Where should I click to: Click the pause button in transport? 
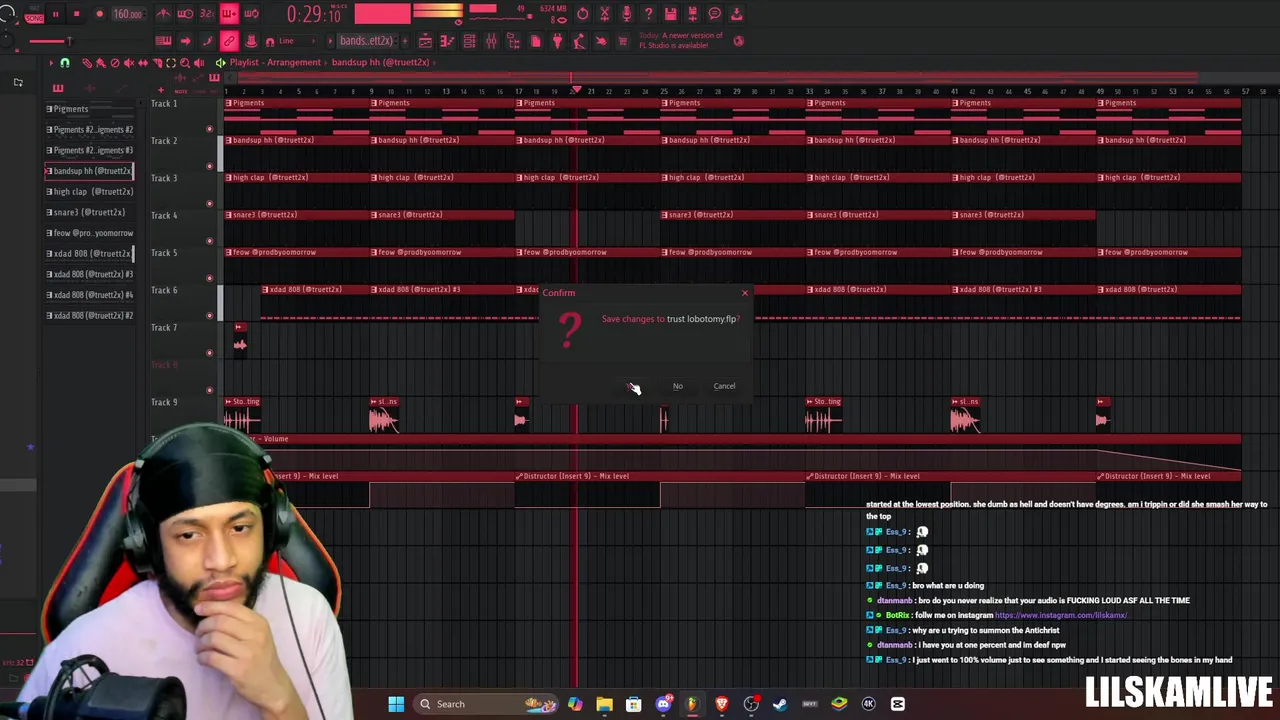(x=55, y=14)
